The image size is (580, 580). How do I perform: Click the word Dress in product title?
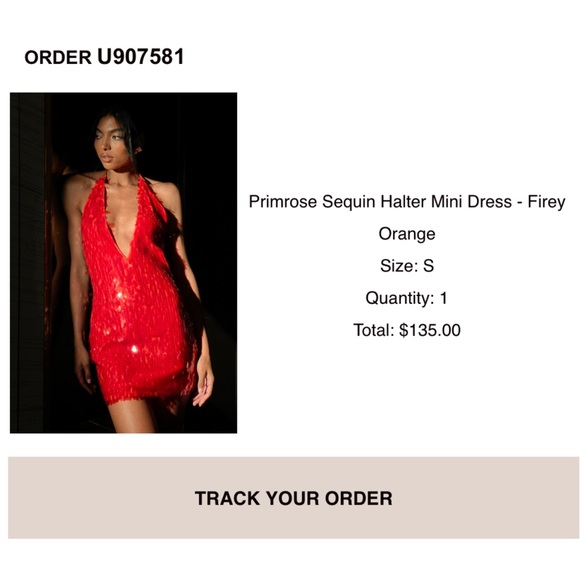[x=490, y=202]
